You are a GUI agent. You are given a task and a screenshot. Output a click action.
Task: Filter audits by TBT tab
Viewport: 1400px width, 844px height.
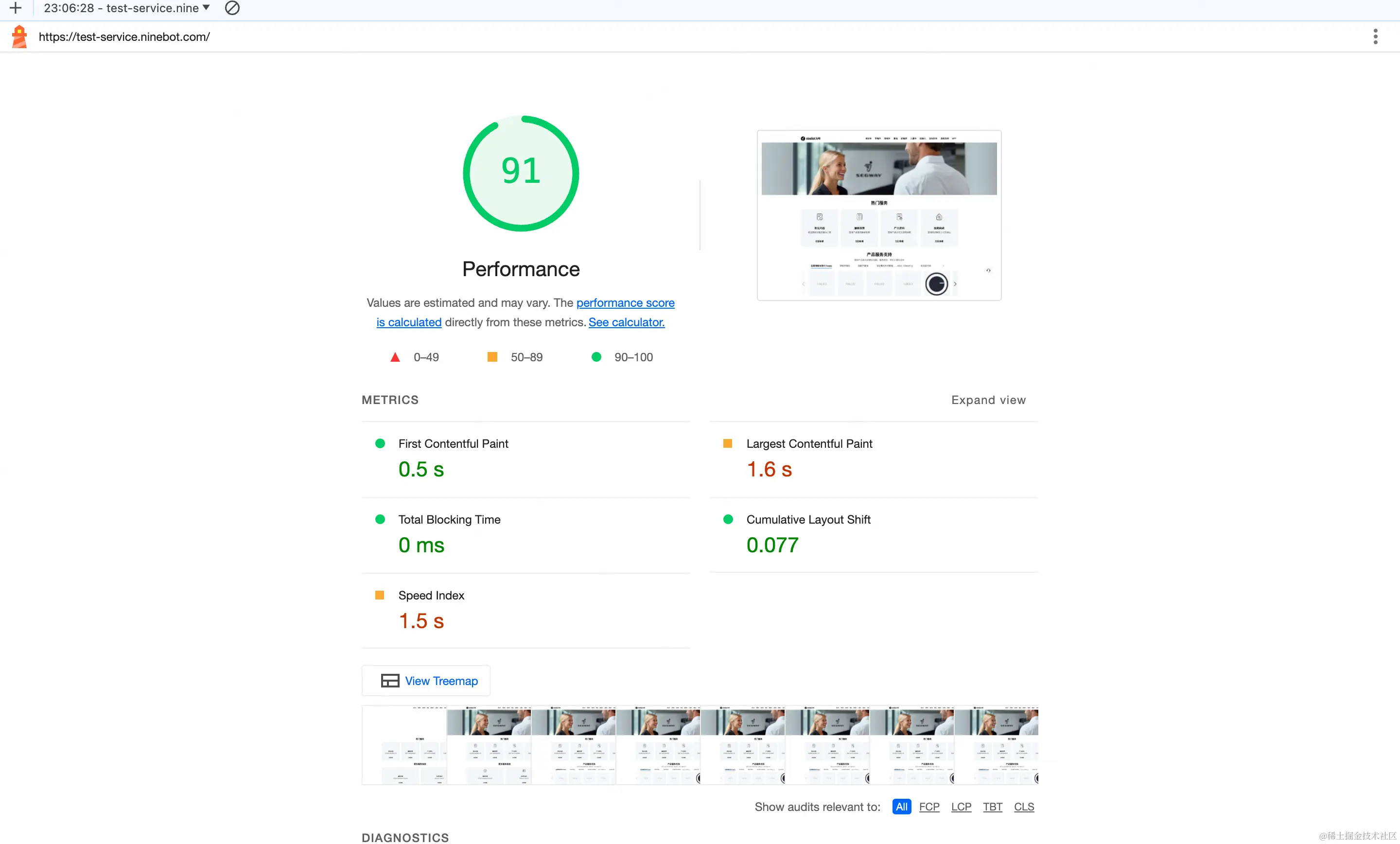coord(992,807)
